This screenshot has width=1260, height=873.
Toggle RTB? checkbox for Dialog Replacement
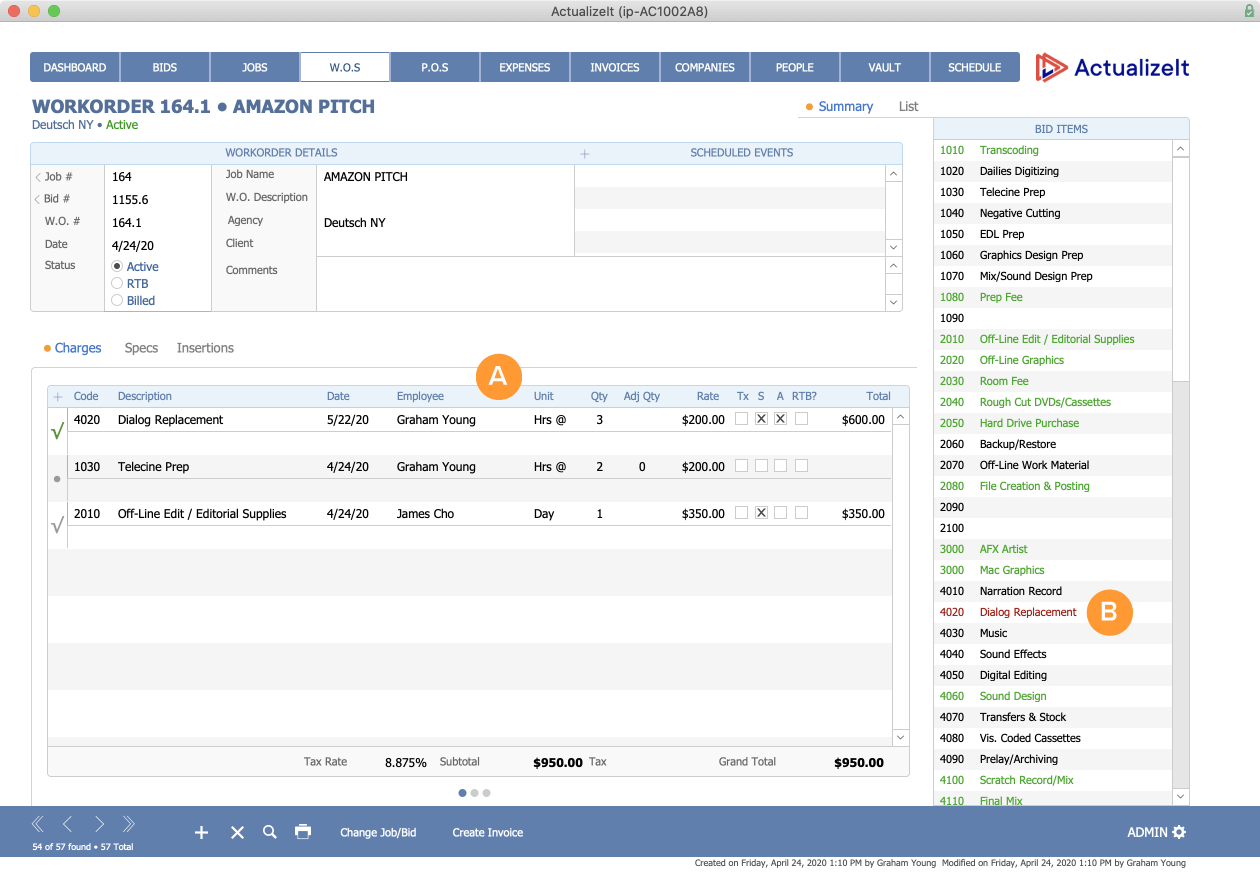pos(801,419)
